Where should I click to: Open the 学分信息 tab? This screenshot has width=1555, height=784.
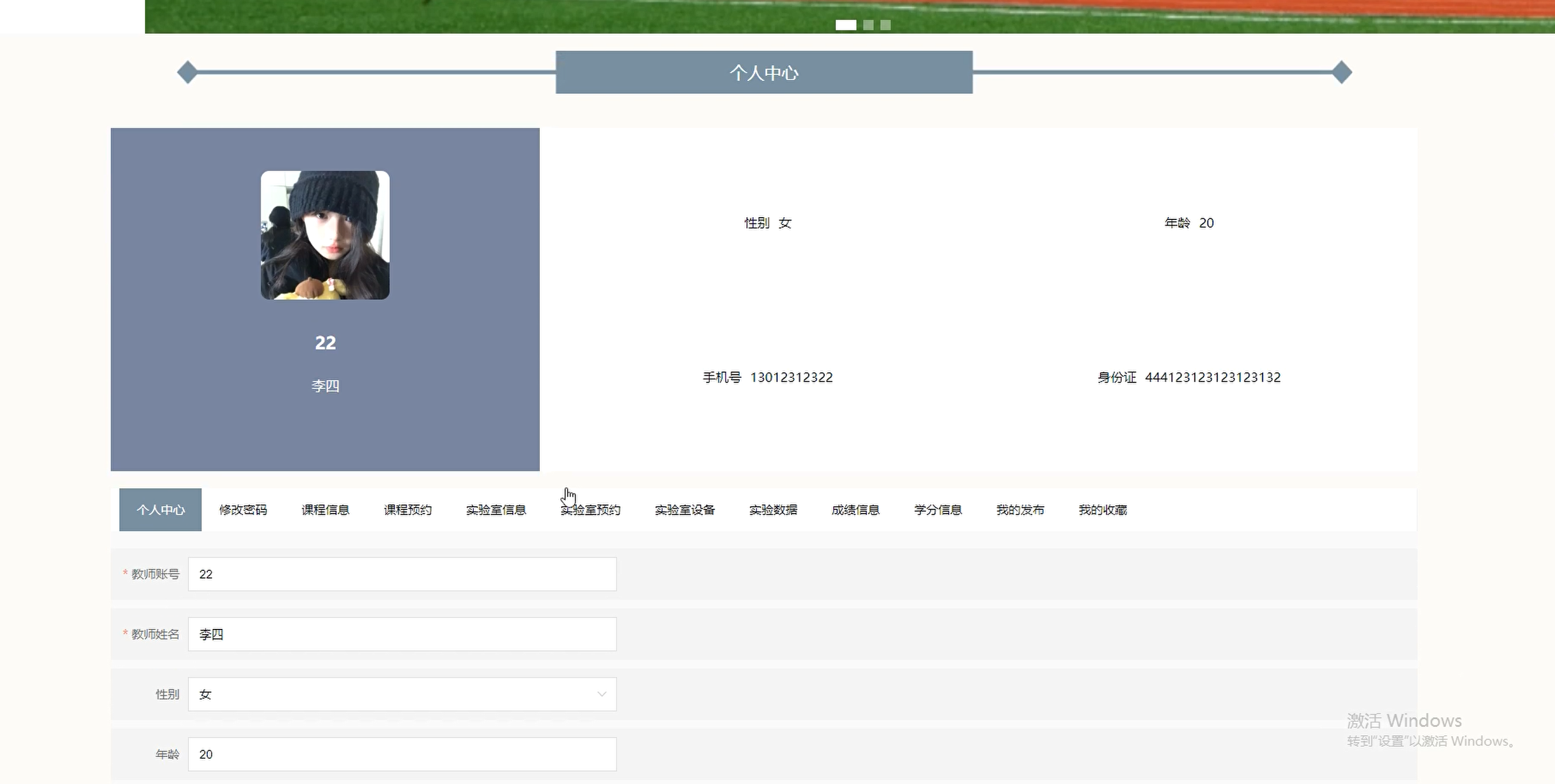[x=937, y=510]
